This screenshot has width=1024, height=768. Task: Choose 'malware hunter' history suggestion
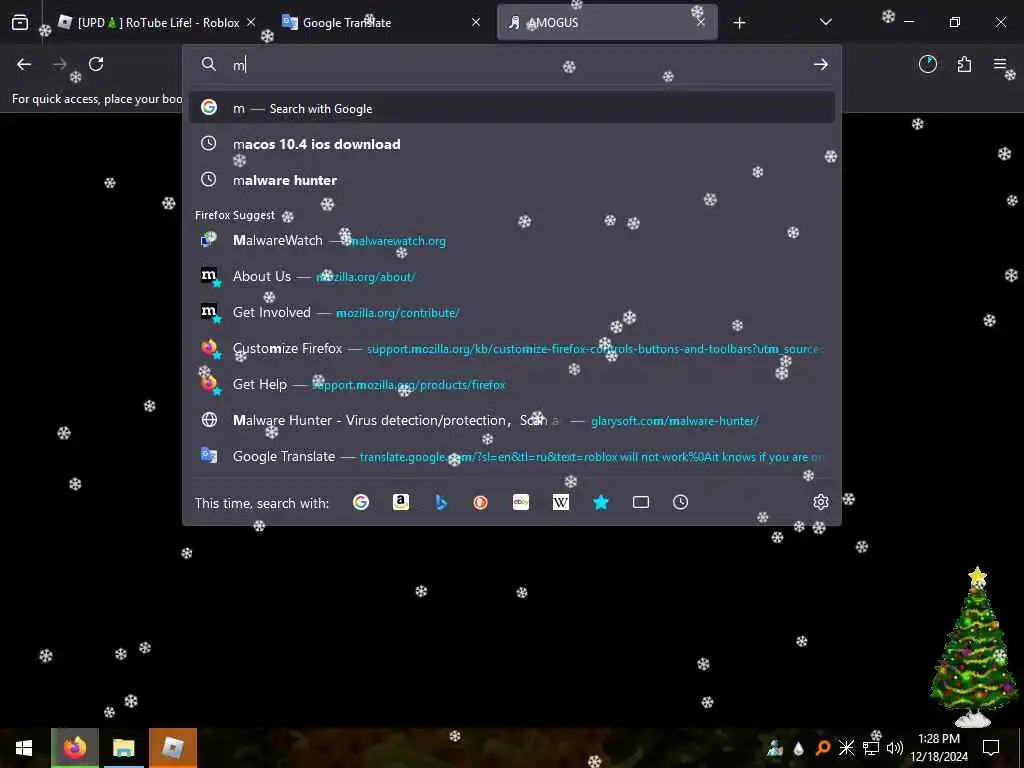click(x=512, y=180)
